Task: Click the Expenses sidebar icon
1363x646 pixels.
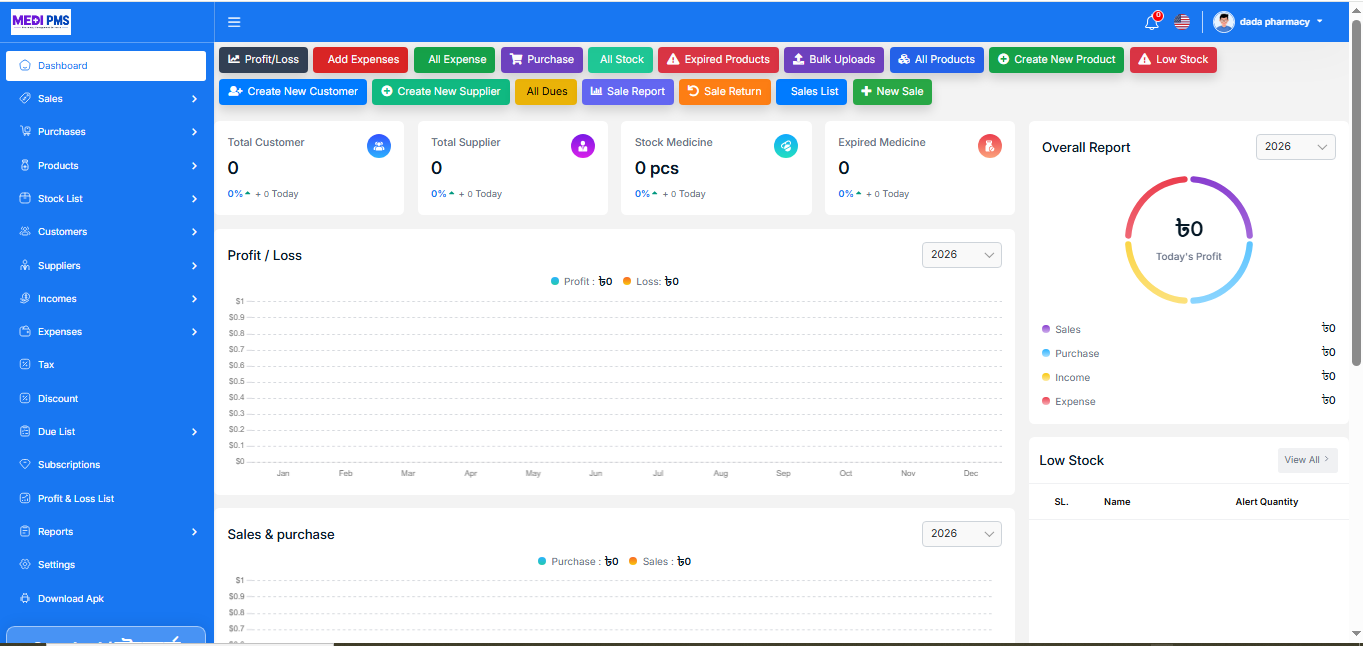Action: point(25,332)
